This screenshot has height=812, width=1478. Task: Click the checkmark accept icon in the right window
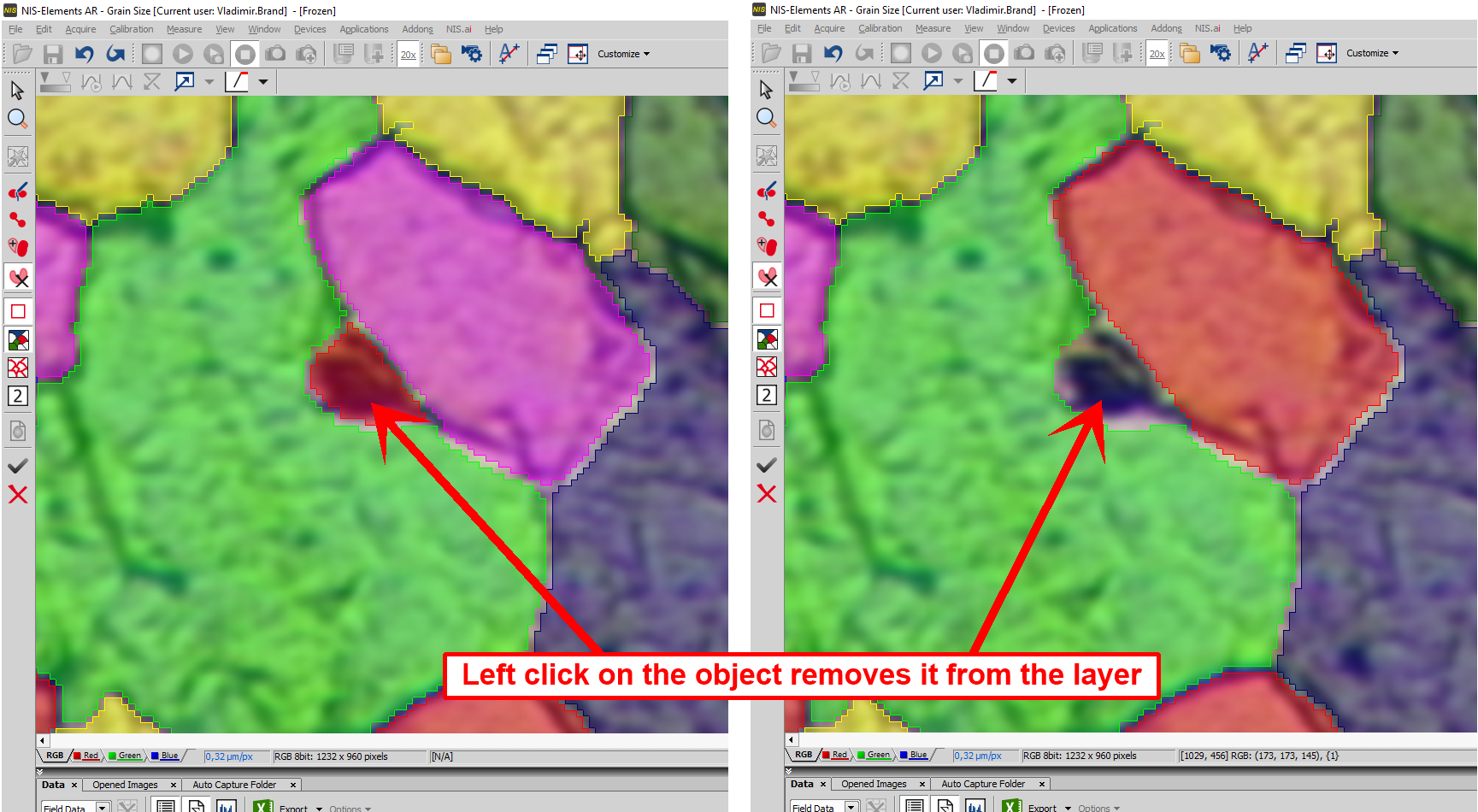pyautogui.click(x=767, y=465)
